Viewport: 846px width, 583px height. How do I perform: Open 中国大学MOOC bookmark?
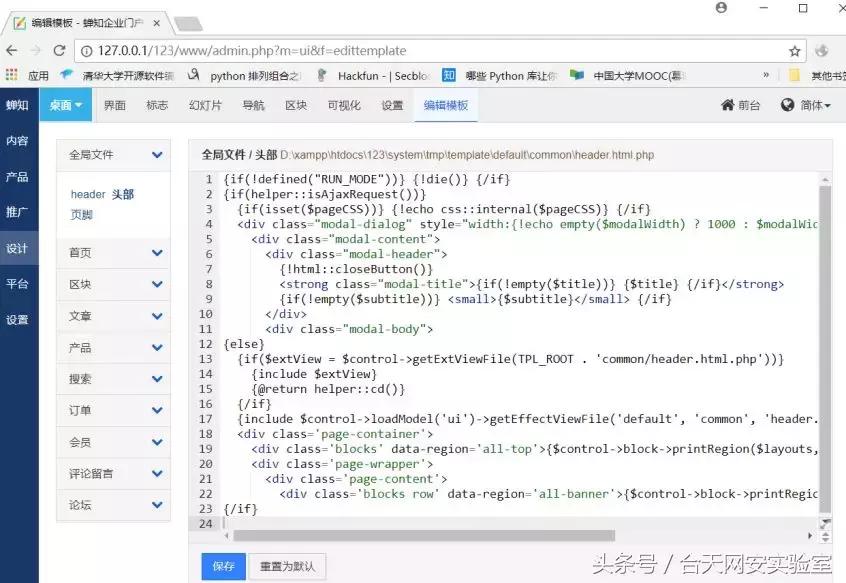tap(627, 76)
